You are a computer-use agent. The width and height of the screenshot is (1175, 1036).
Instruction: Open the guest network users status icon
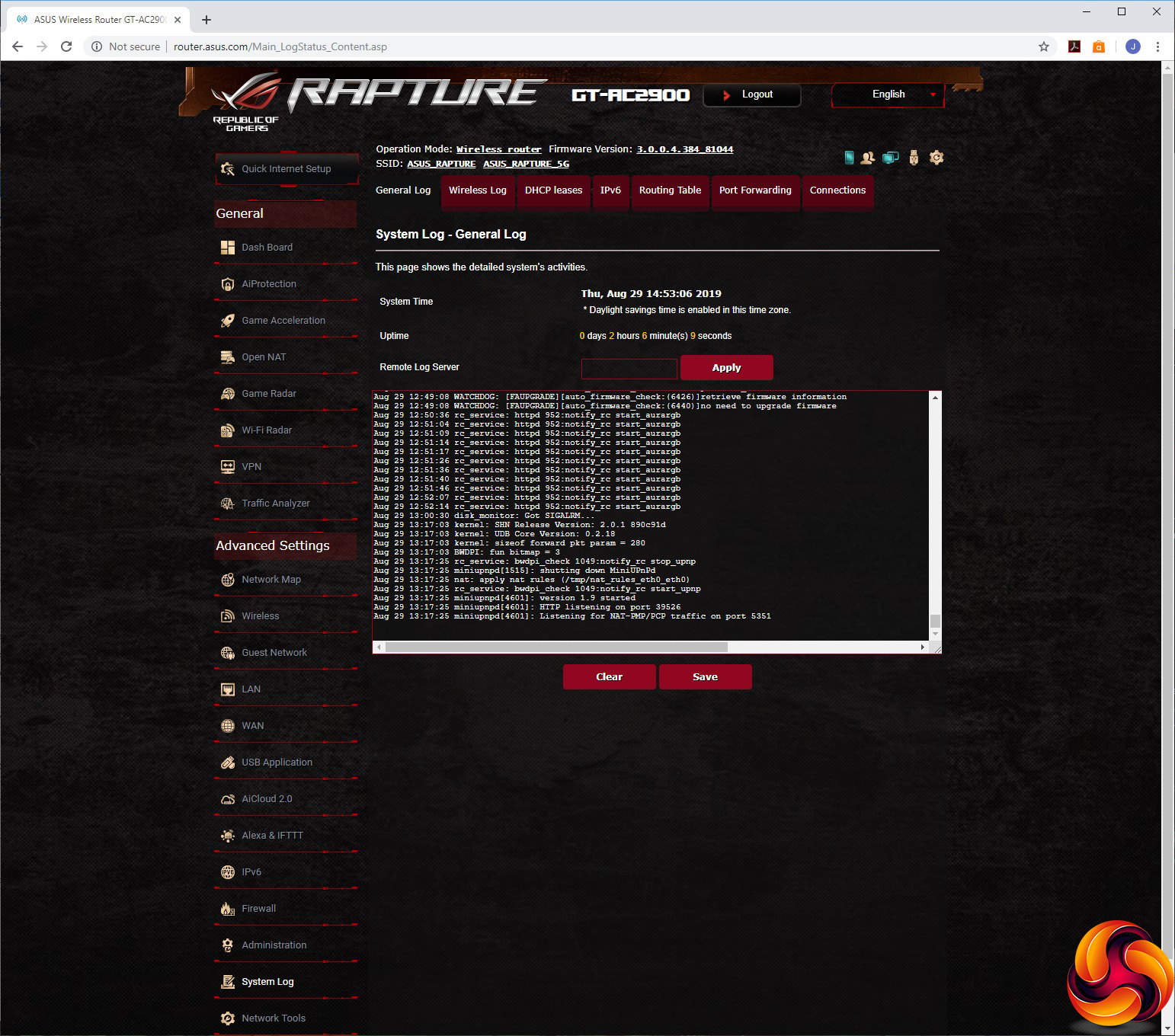867,158
